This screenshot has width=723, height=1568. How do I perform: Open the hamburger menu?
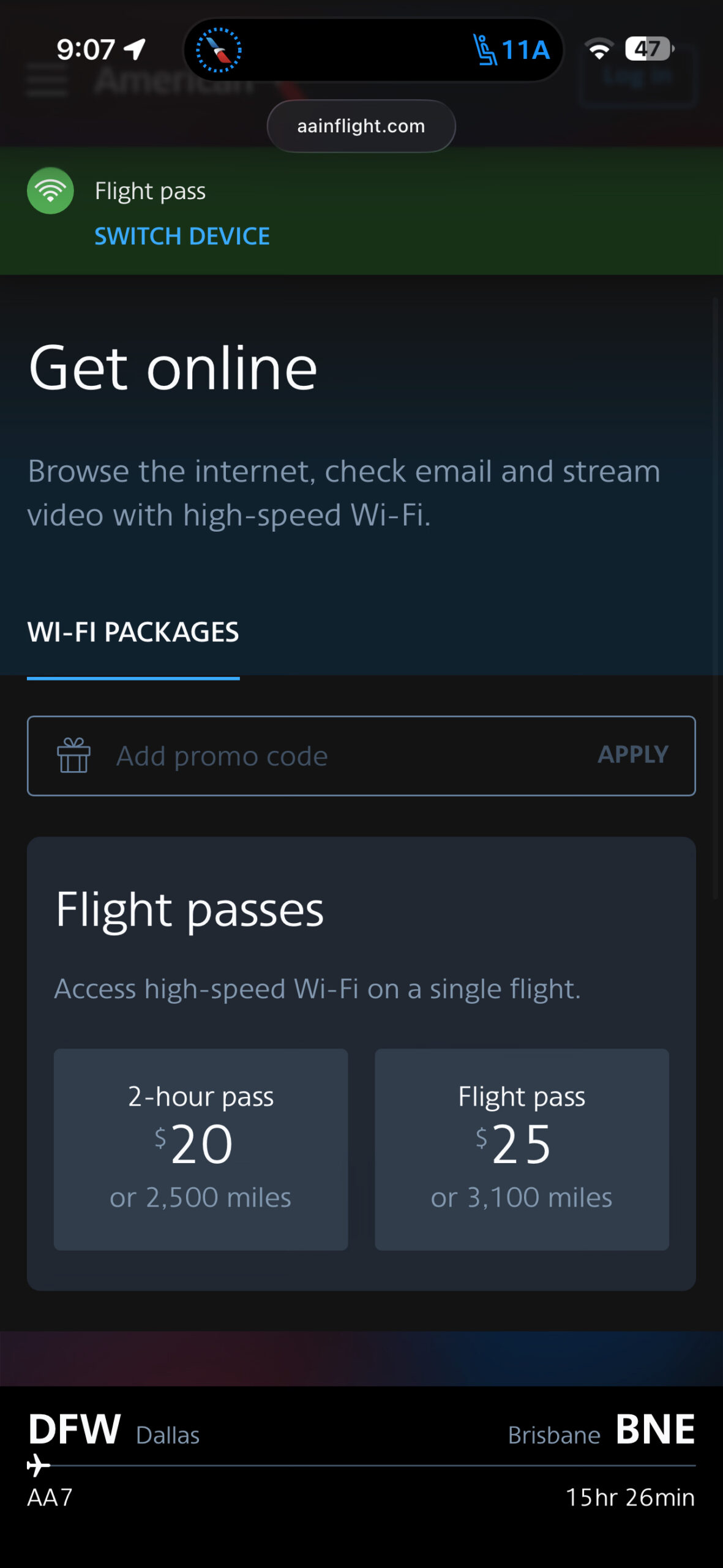pyautogui.click(x=47, y=80)
